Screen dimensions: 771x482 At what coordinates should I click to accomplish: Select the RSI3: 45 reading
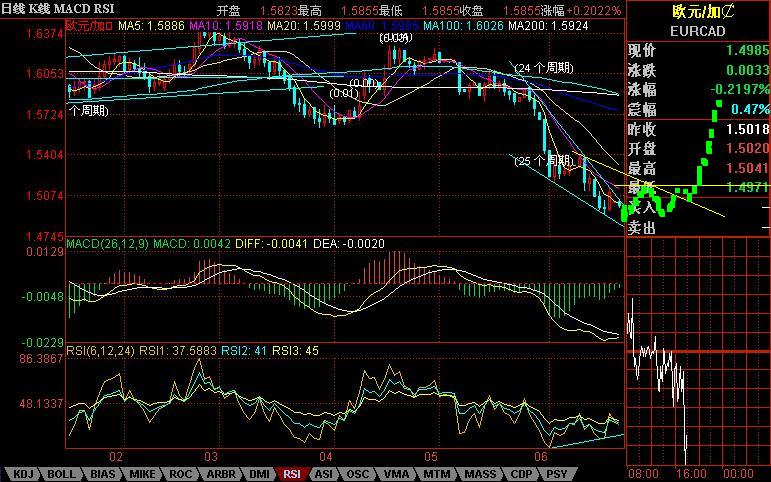pos(296,351)
